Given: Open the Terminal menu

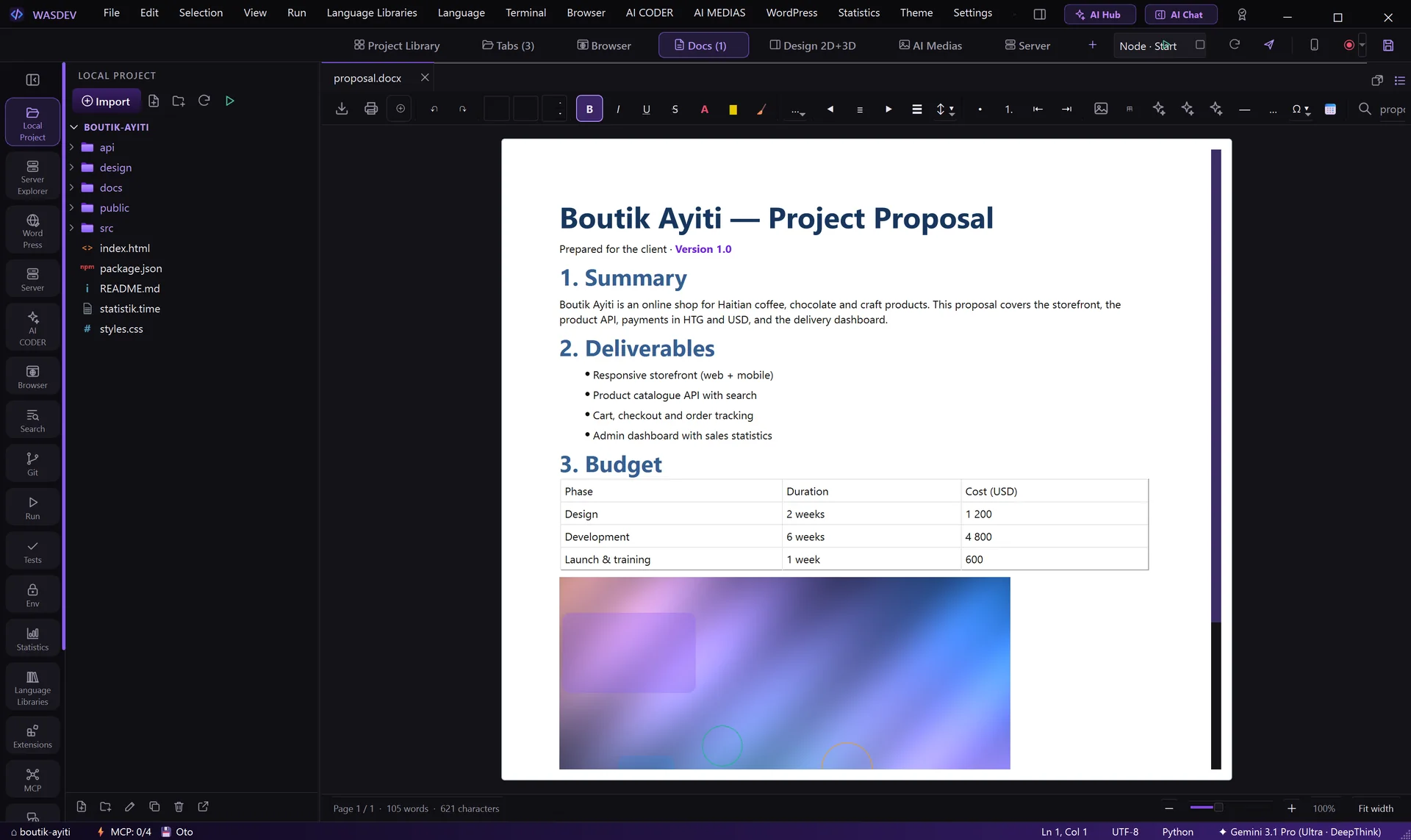Looking at the screenshot, I should click(x=525, y=13).
